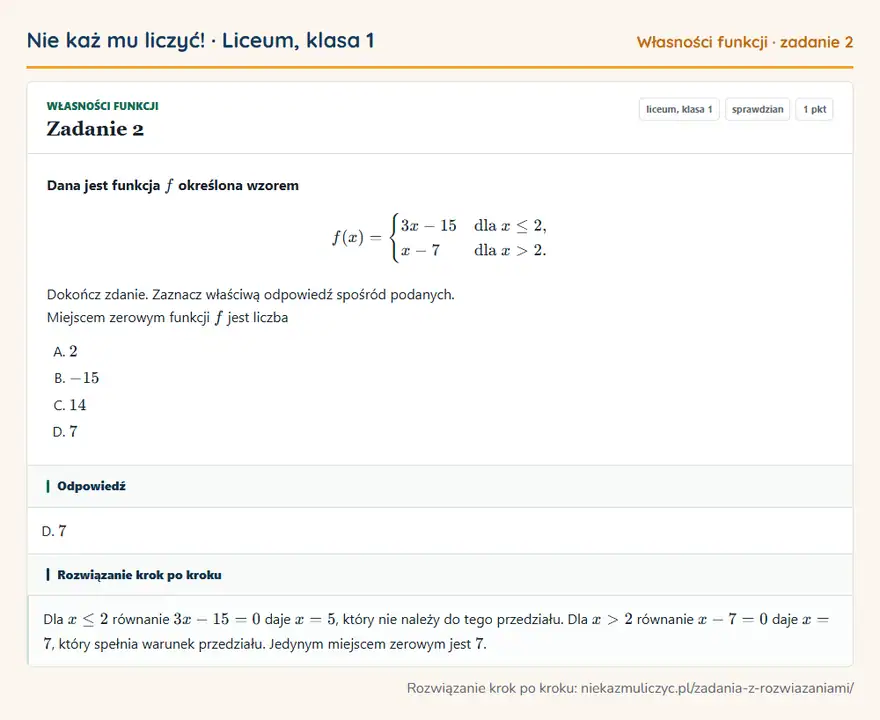Click the 'Dokończ zdanie. Zaznacz właściwą odpowiedź' instruction

pyautogui.click(x=250, y=295)
